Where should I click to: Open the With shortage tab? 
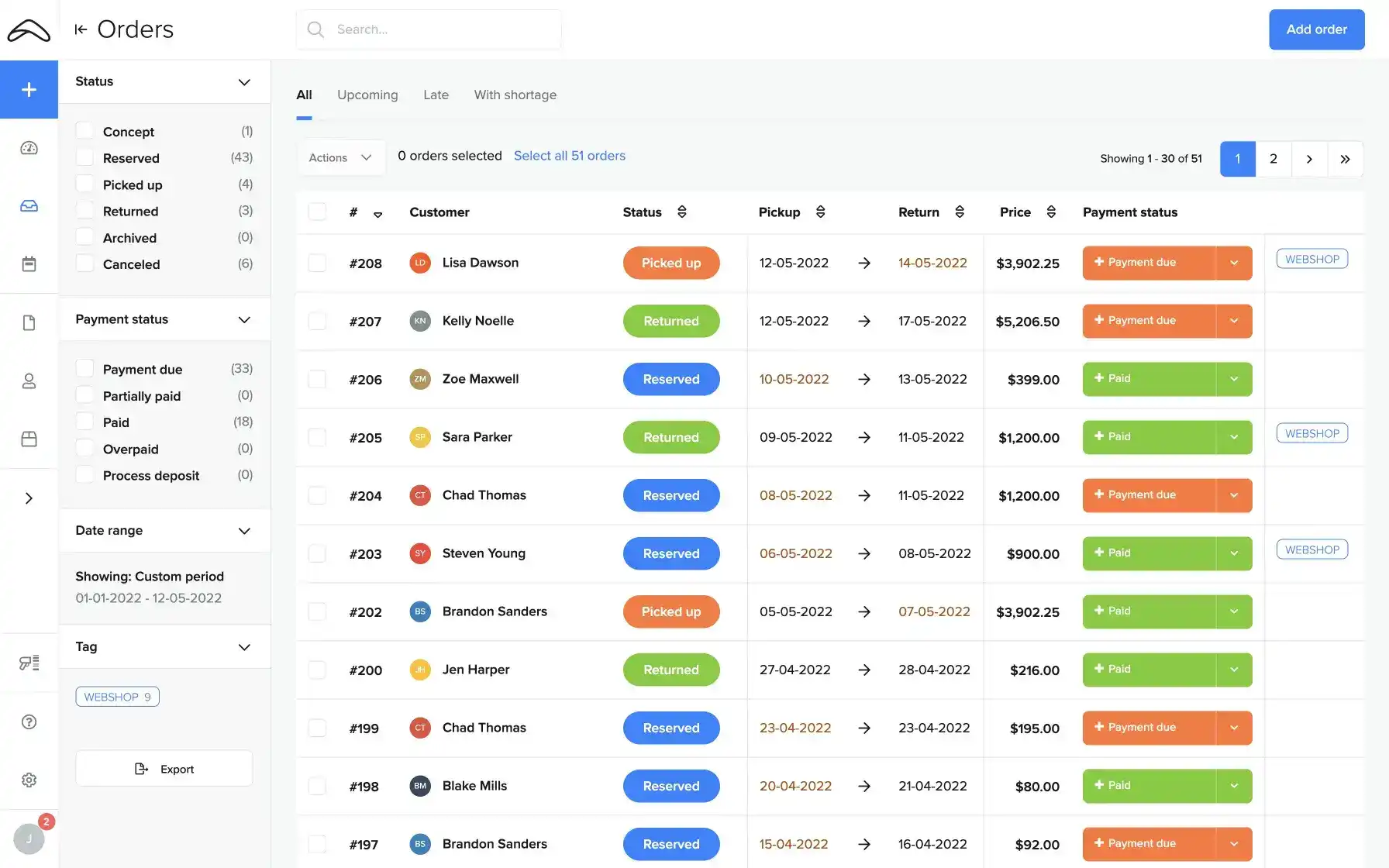(x=515, y=95)
